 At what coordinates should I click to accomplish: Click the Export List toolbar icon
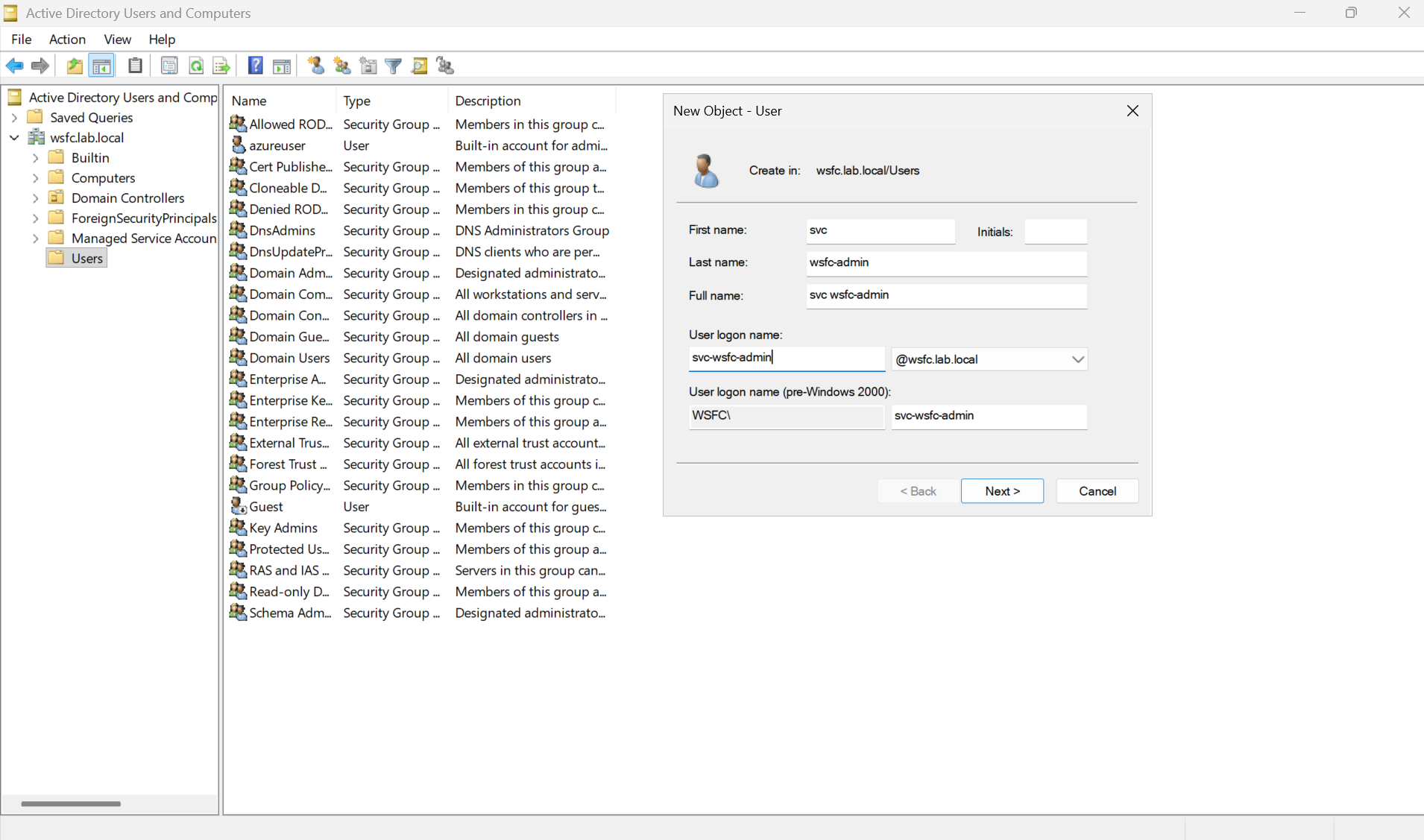221,66
